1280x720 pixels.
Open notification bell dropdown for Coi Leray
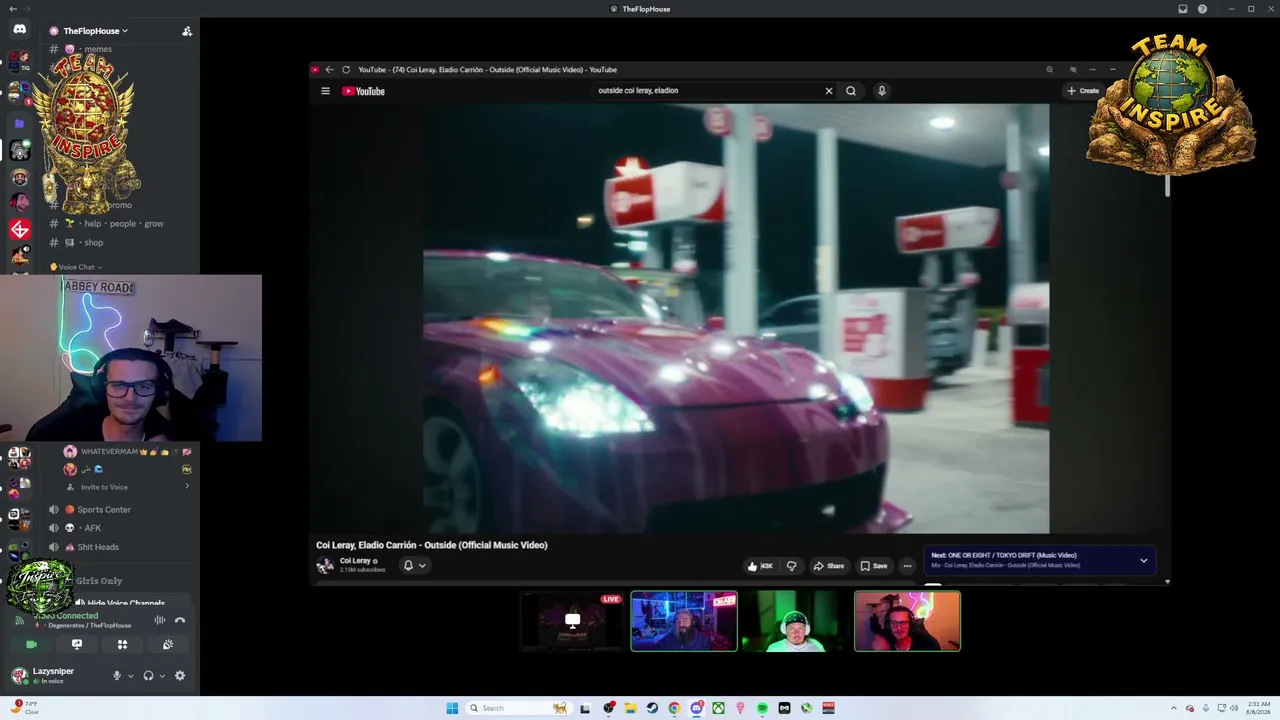pos(414,566)
